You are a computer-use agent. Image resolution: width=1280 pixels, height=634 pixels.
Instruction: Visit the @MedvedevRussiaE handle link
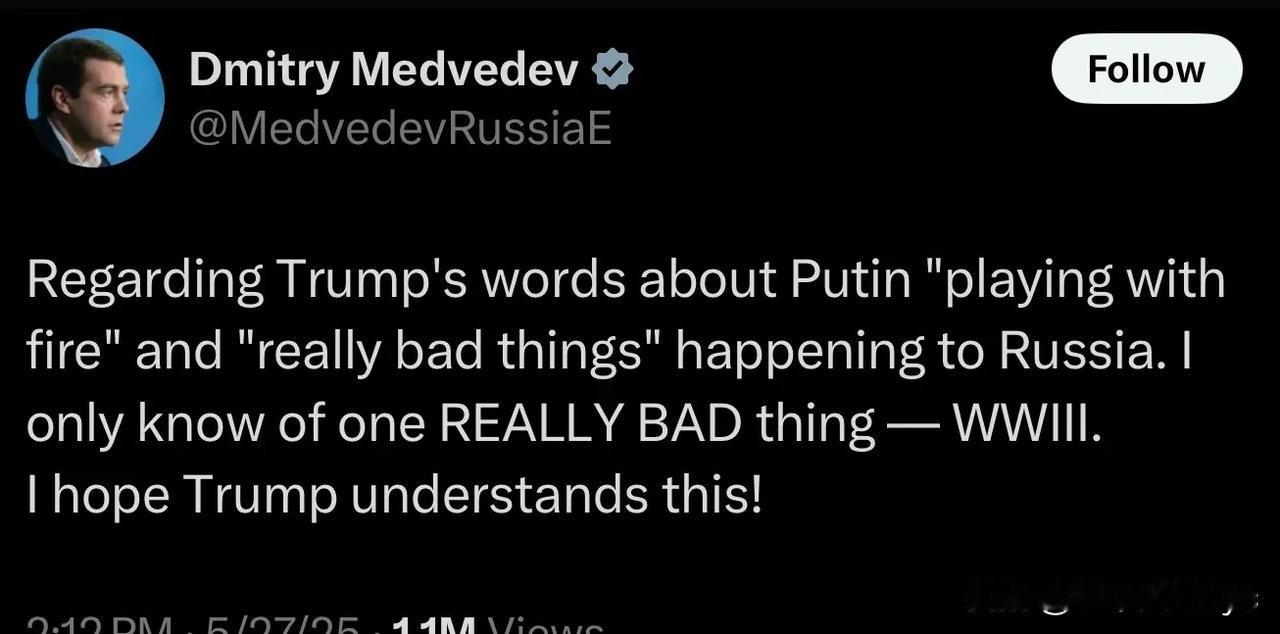pos(400,128)
